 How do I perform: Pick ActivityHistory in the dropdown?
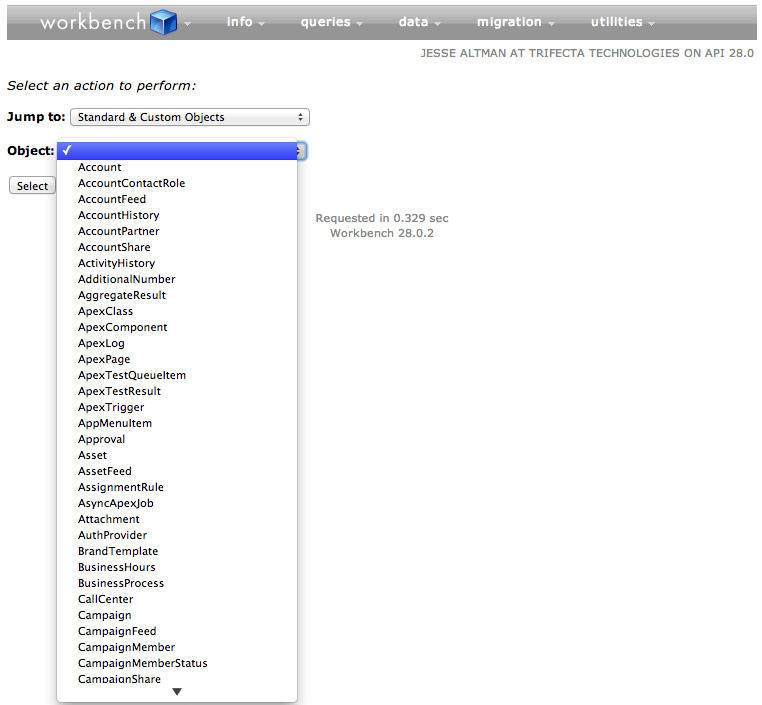[x=177, y=263]
